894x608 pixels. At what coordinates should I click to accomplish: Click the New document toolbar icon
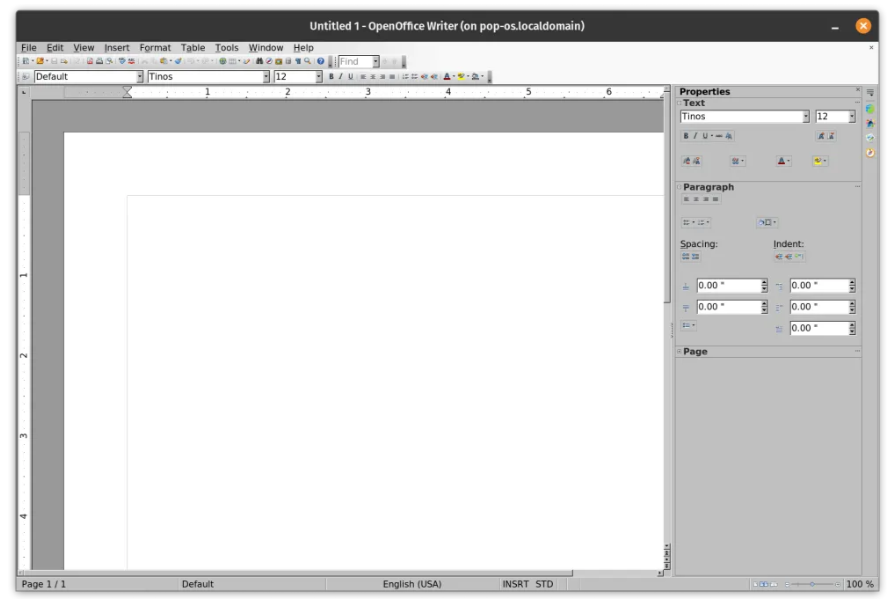pyautogui.click(x=26, y=61)
